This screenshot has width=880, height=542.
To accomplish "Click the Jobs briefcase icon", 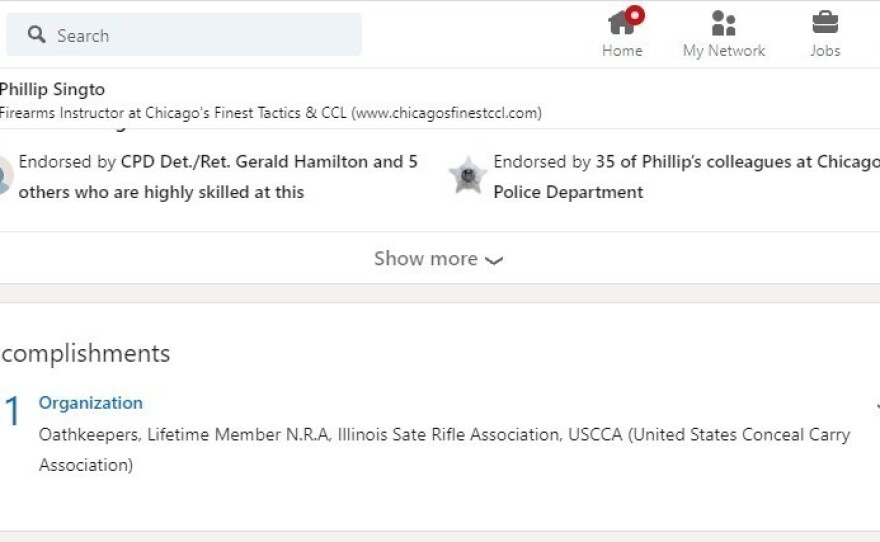I will point(825,22).
